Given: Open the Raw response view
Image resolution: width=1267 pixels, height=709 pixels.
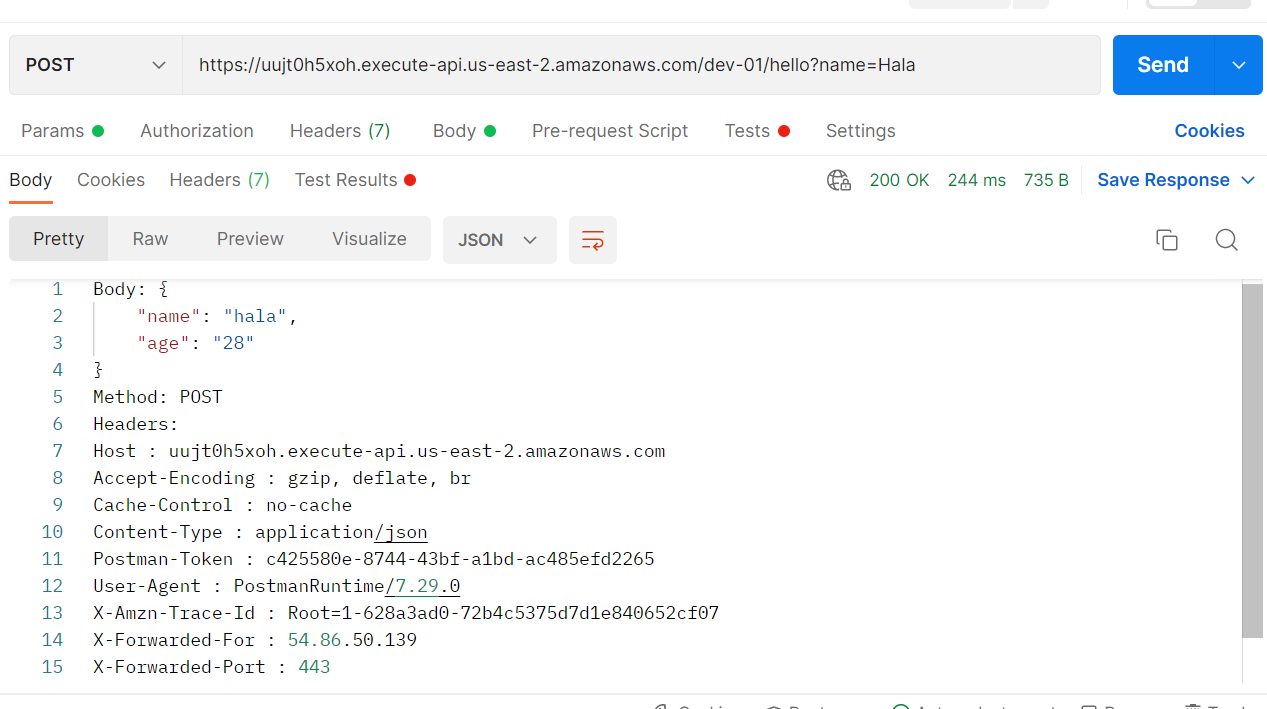Looking at the screenshot, I should (150, 239).
